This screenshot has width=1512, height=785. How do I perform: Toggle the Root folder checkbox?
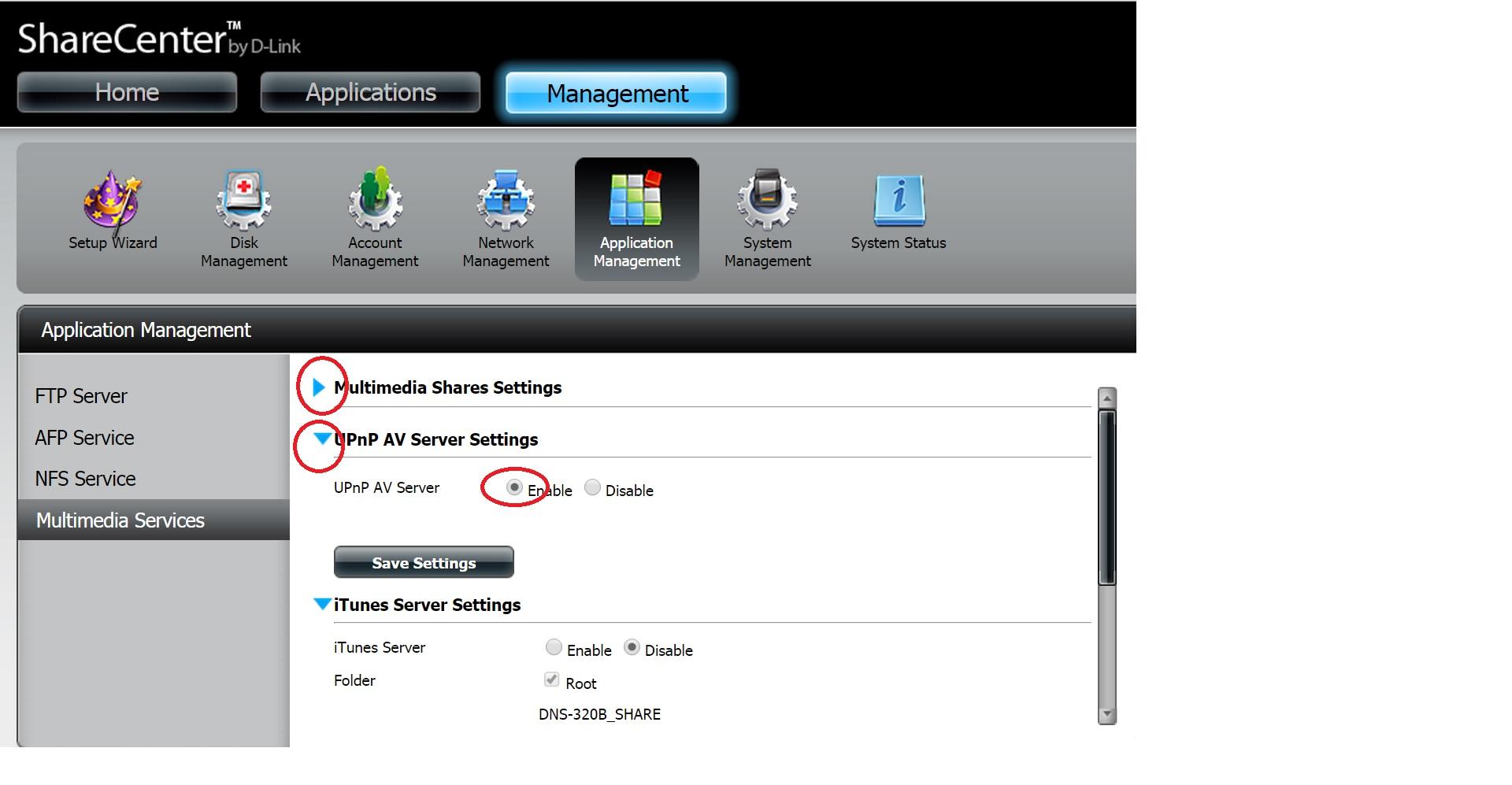(x=551, y=679)
